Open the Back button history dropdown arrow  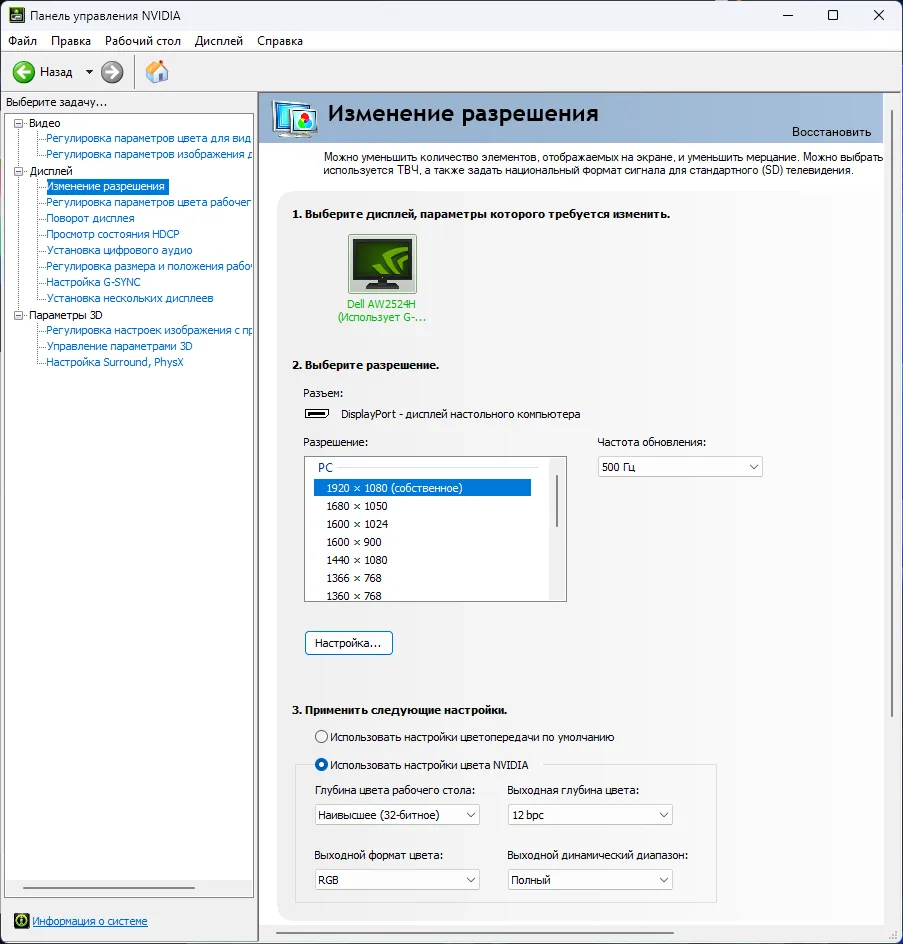tap(89, 72)
